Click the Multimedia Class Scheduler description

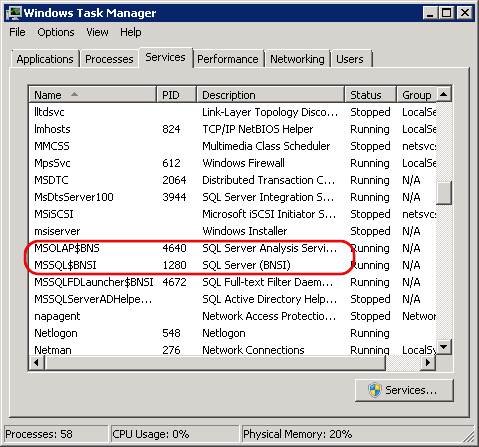pyautogui.click(x=266, y=146)
